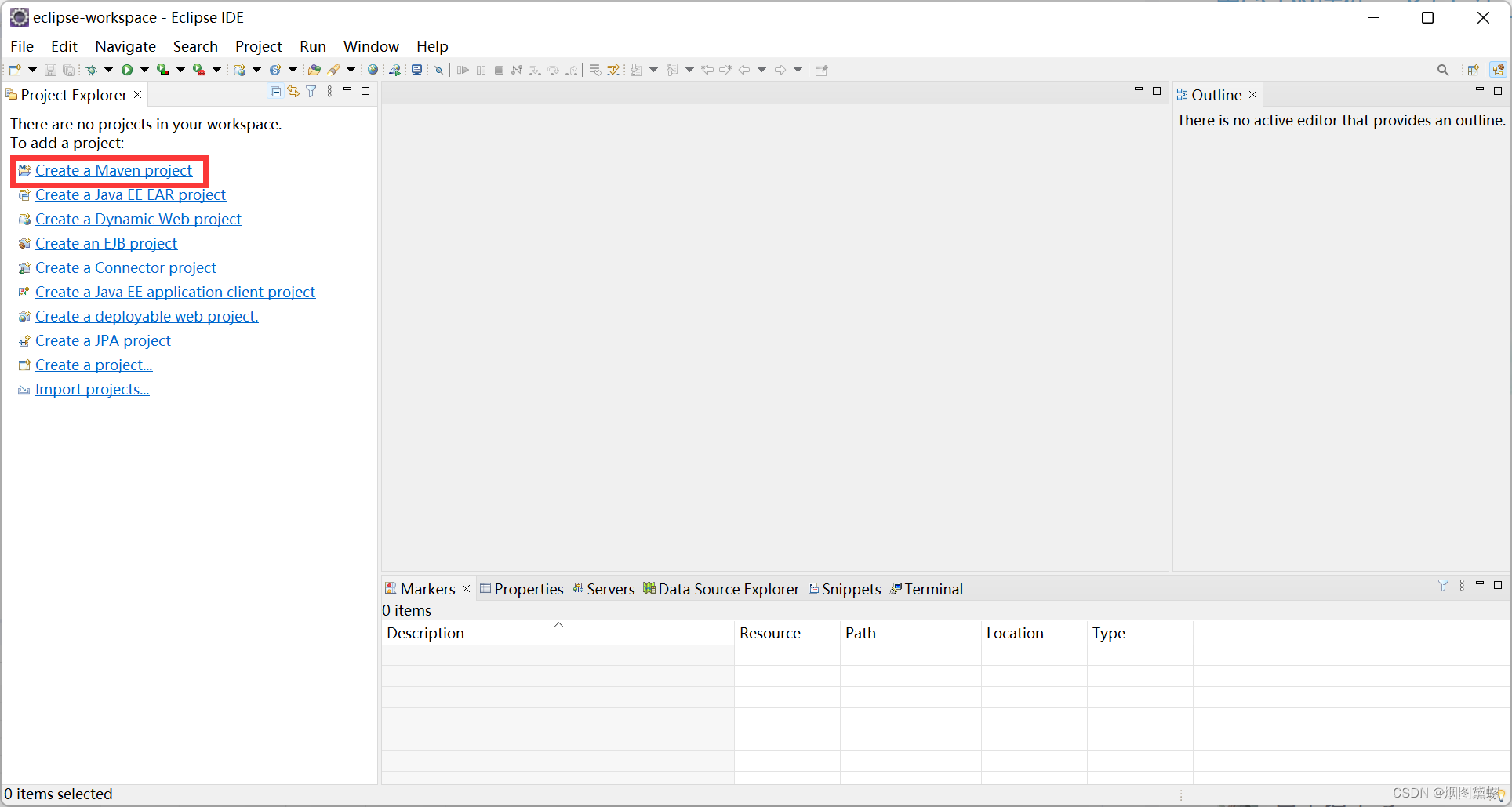Switch to the Properties tab
Image resolution: width=1512 pixels, height=807 pixels.
[522, 589]
